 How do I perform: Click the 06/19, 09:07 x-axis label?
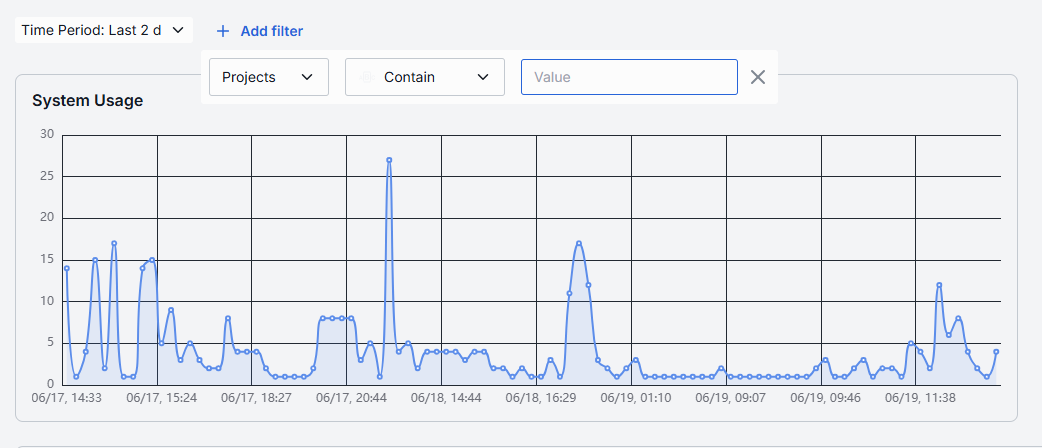[726, 399]
